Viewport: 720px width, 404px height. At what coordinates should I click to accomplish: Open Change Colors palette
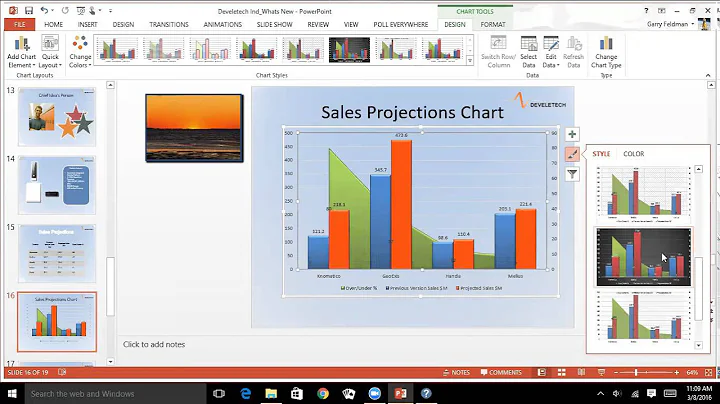80,52
